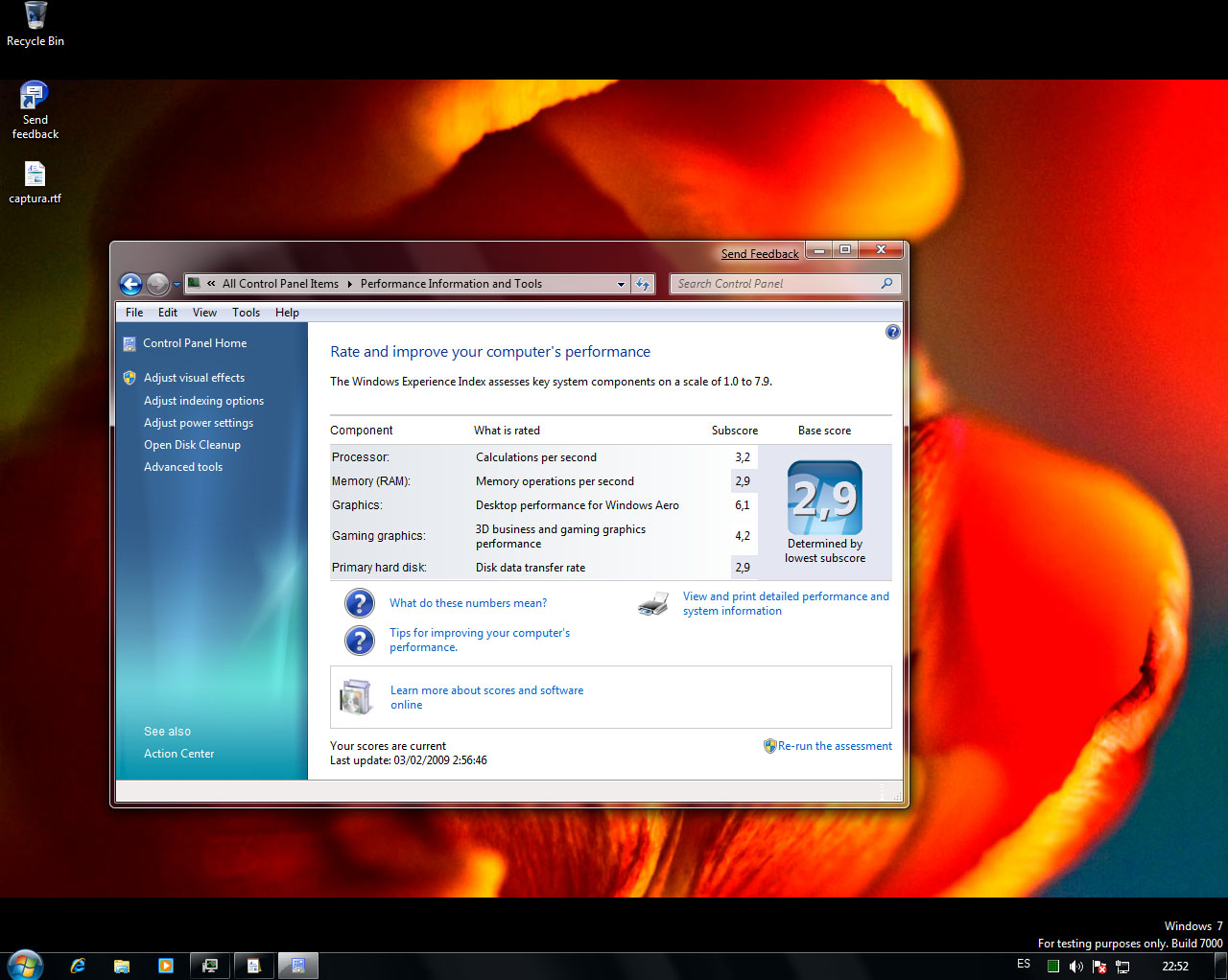
Task: Open the Tools menu
Action: (x=246, y=312)
